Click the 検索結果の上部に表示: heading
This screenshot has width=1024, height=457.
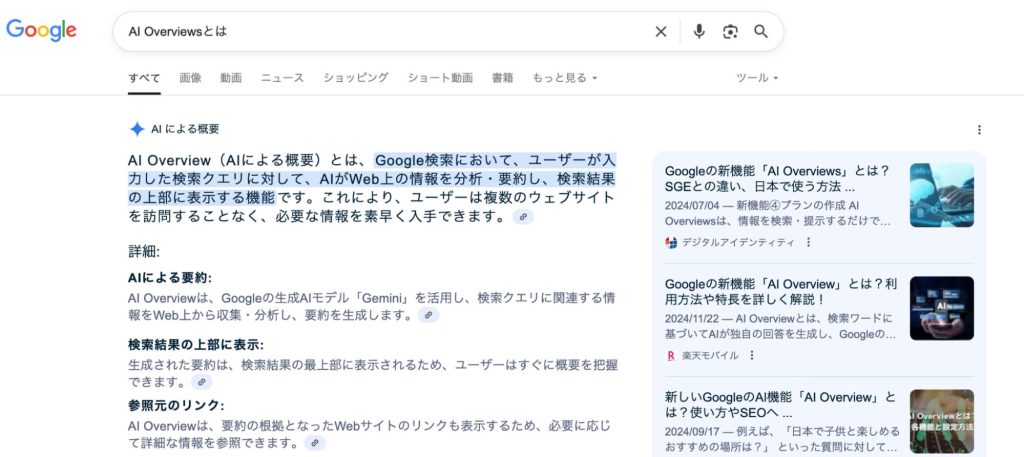pos(196,345)
